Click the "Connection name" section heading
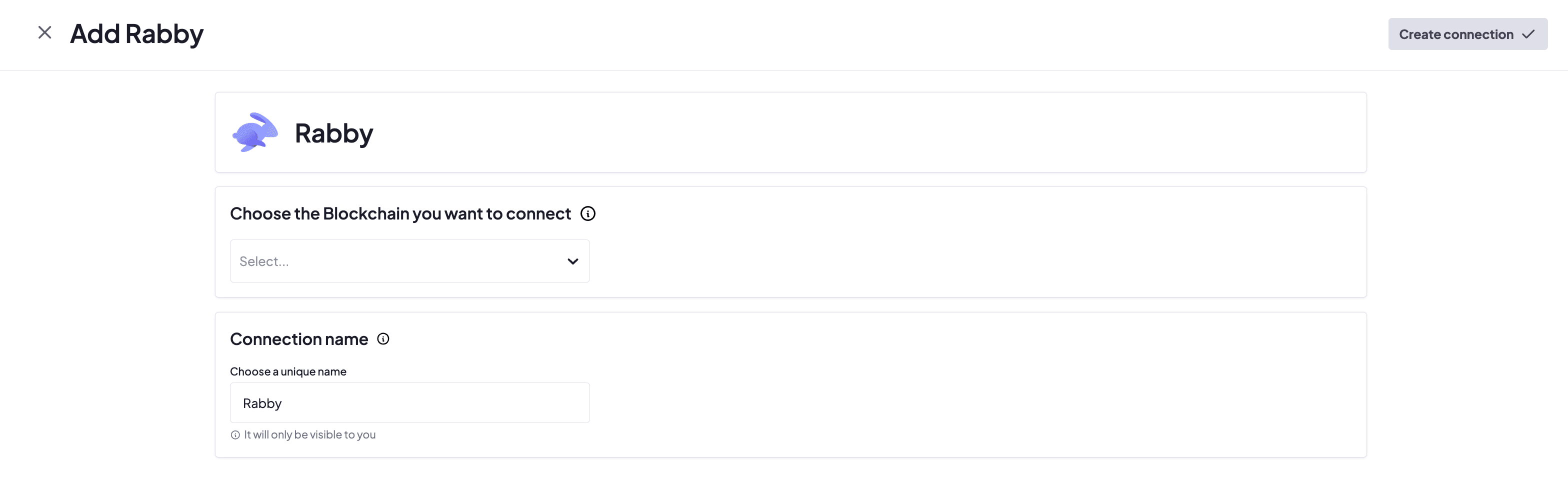 pos(299,339)
